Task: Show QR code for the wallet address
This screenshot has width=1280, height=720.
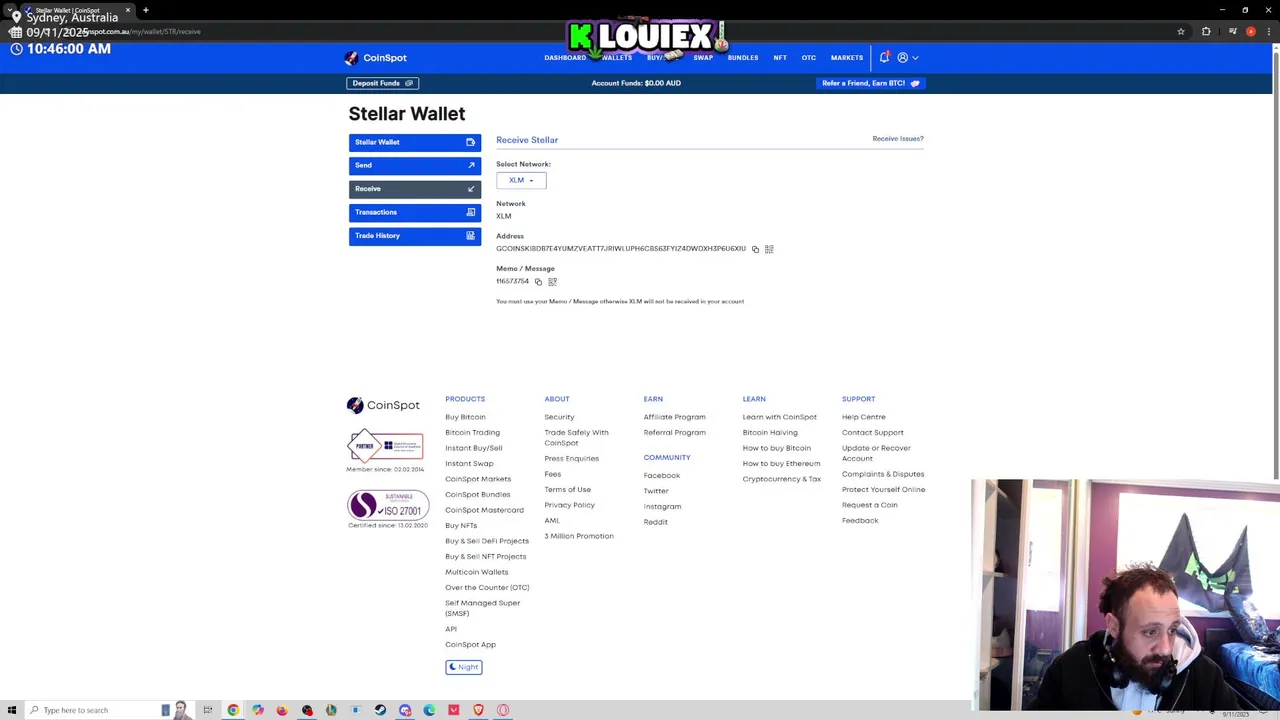Action: coord(769,249)
